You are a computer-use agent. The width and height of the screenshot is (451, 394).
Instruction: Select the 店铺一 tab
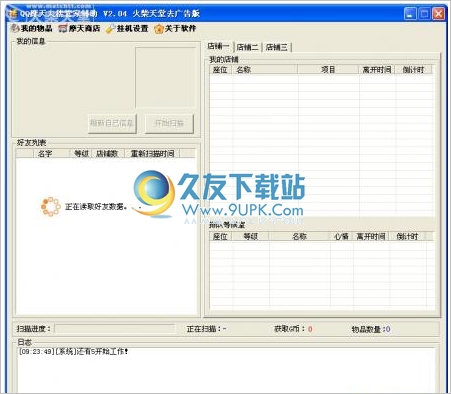(219, 46)
